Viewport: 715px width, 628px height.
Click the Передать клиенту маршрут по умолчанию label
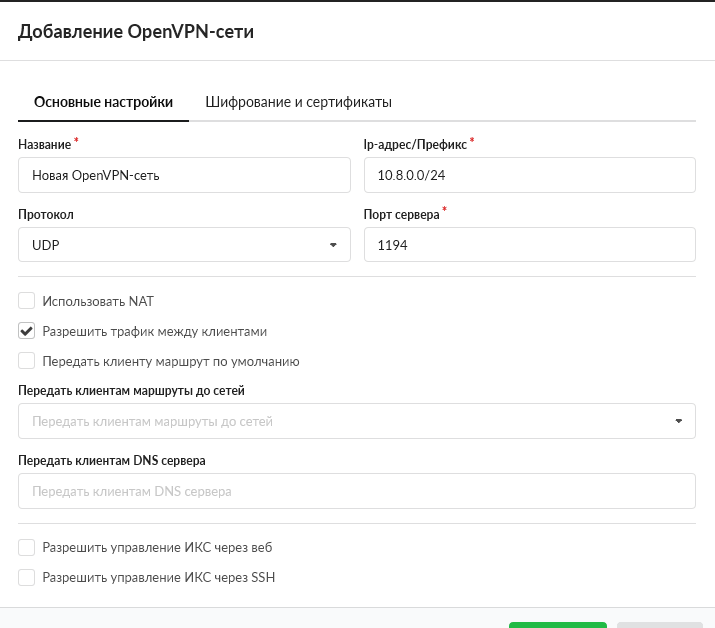coord(171,361)
